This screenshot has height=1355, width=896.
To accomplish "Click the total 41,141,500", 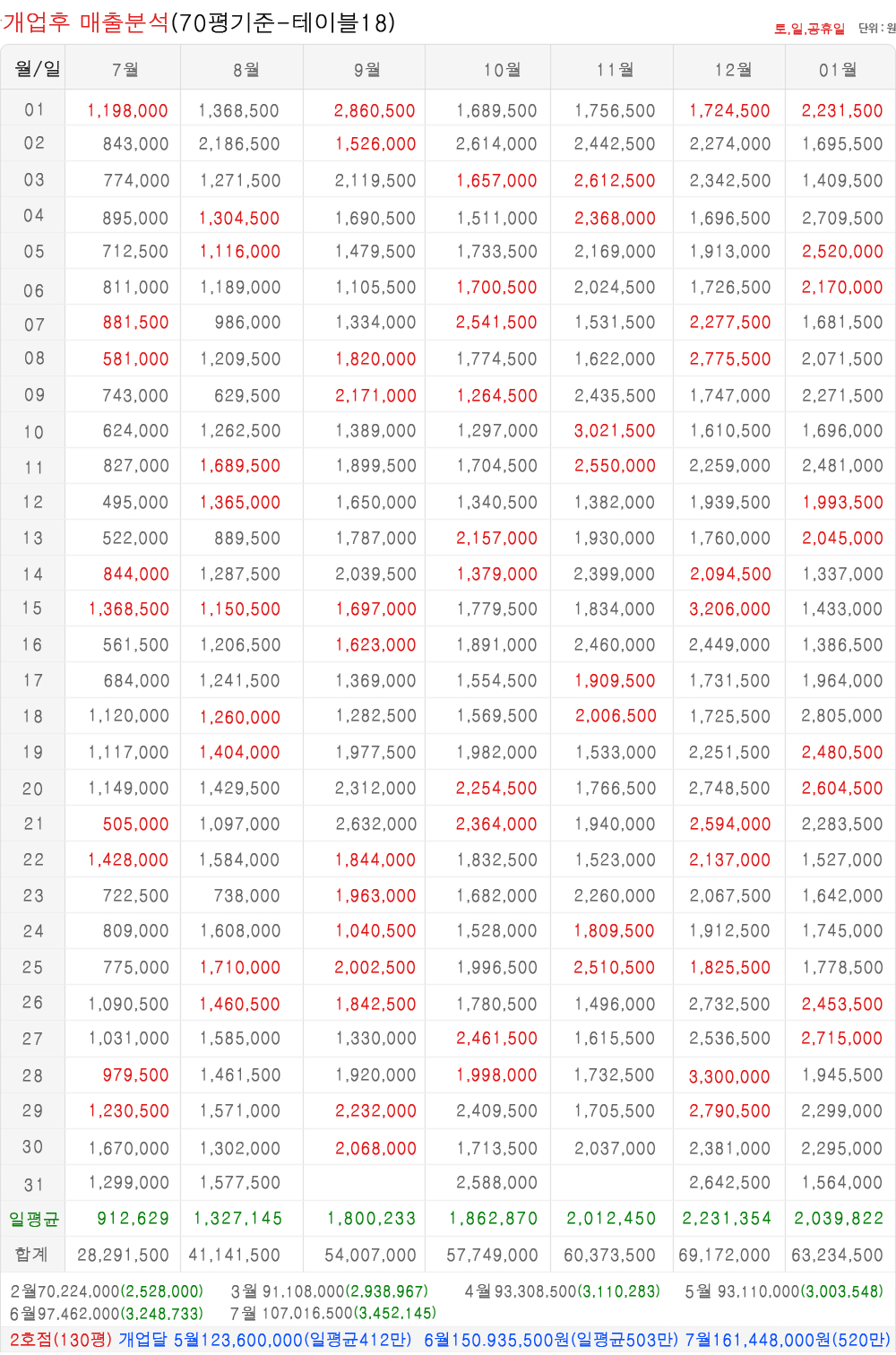I will click(235, 1256).
